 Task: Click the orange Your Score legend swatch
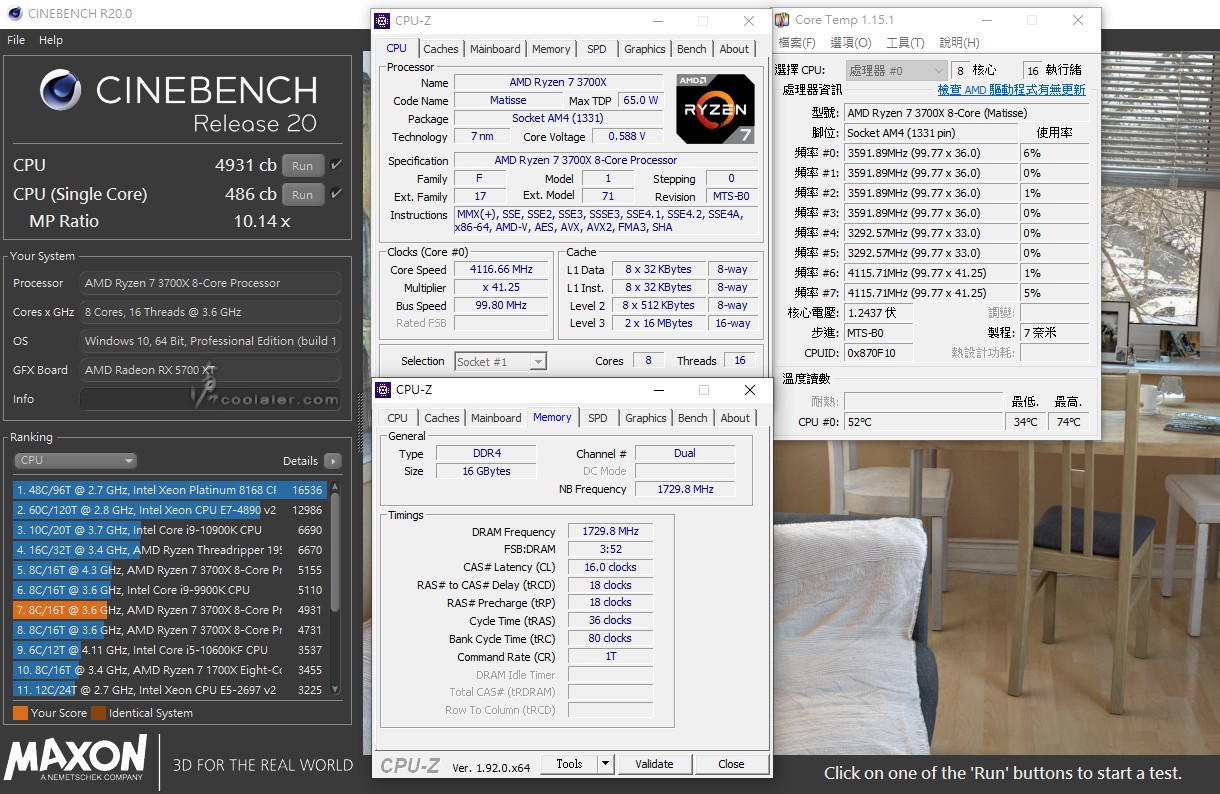pyautogui.click(x=20, y=713)
